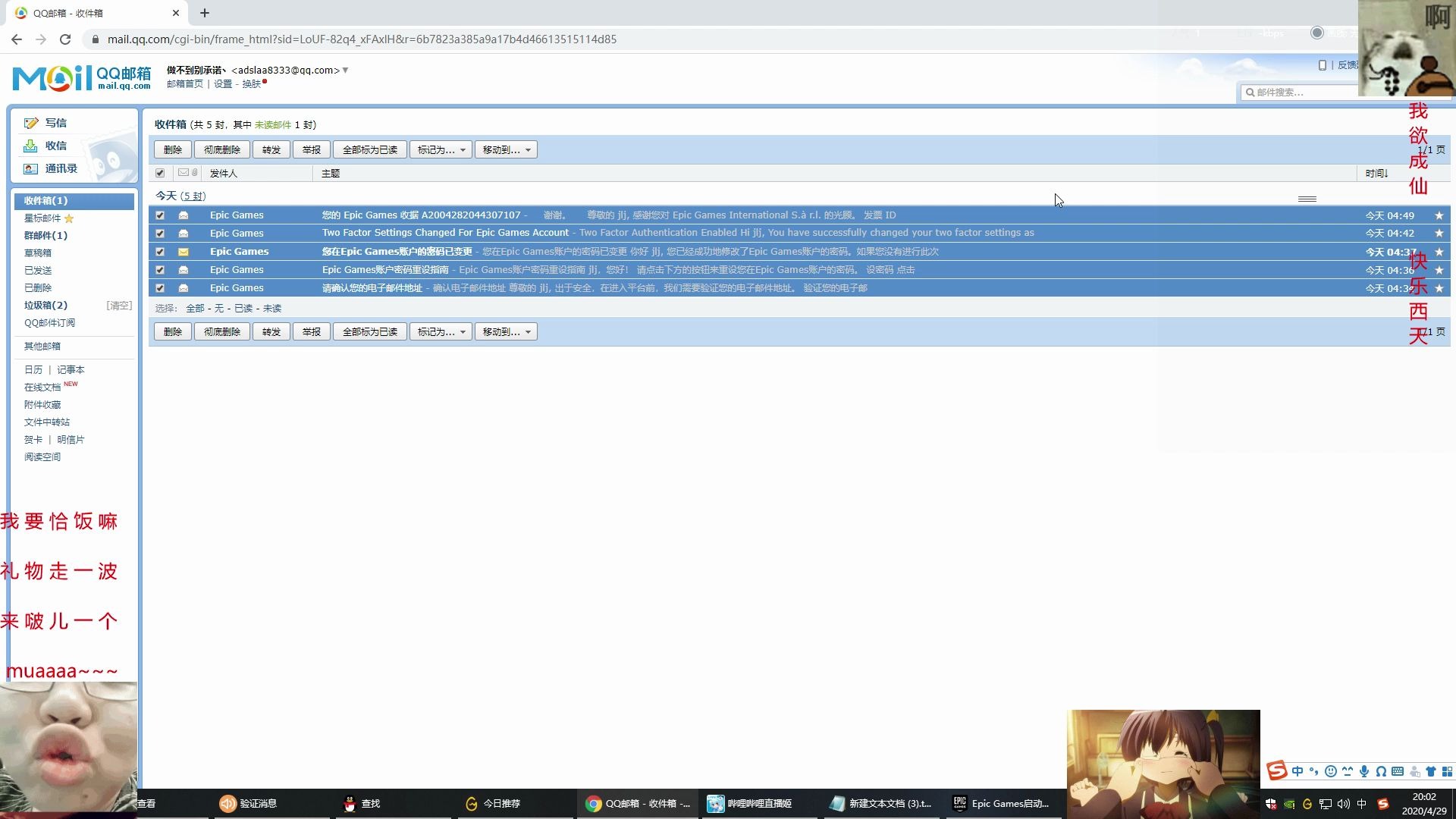
Task: Click the star on the 04:37 password-changed email
Action: point(1439,252)
